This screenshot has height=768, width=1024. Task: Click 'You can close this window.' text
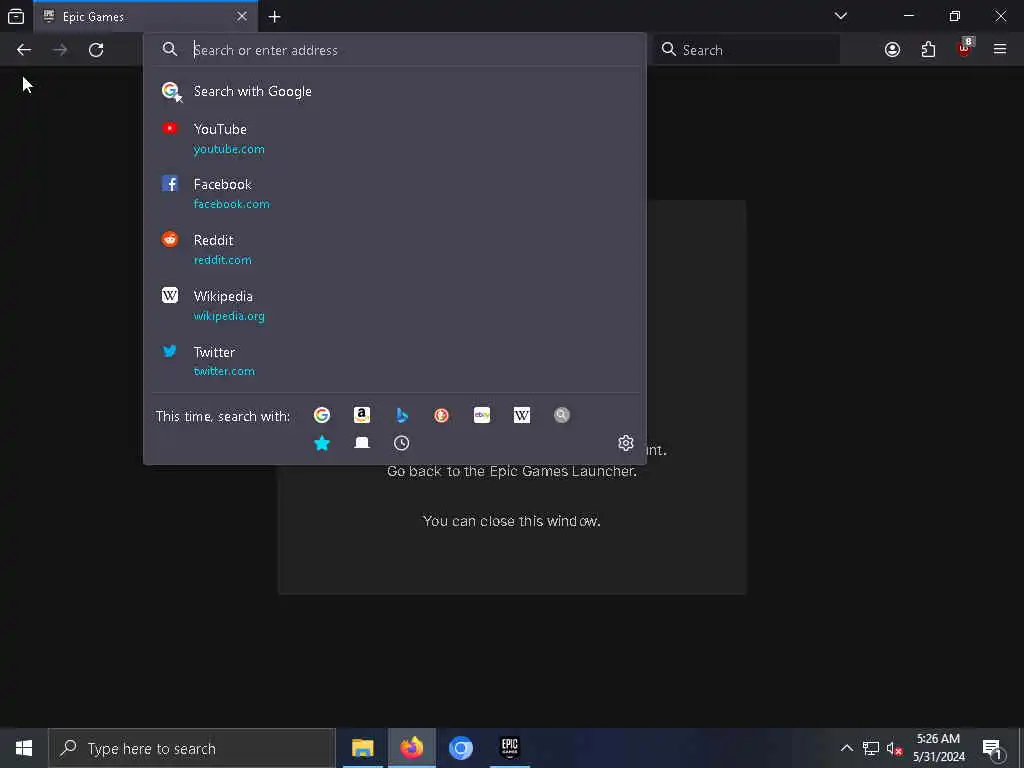click(x=511, y=521)
